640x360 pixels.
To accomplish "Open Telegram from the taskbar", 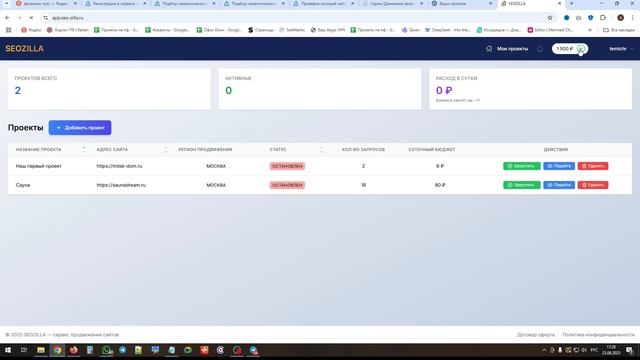I will pyautogui.click(x=122, y=350).
